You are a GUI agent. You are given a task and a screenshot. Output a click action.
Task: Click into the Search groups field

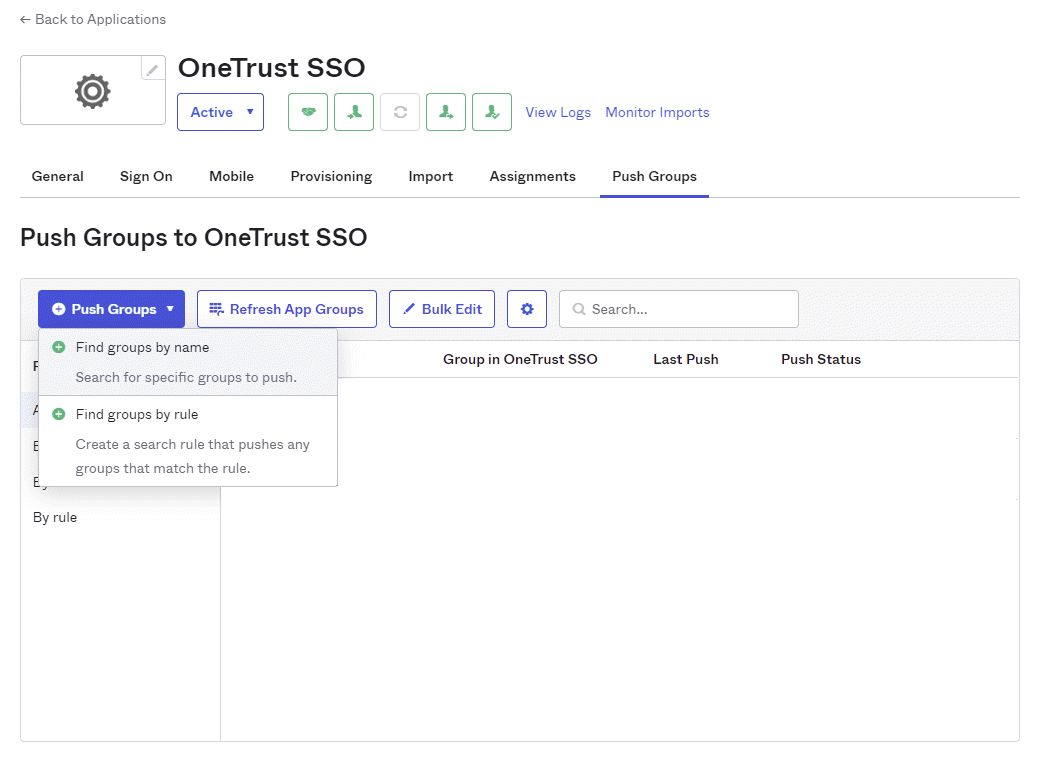click(679, 309)
